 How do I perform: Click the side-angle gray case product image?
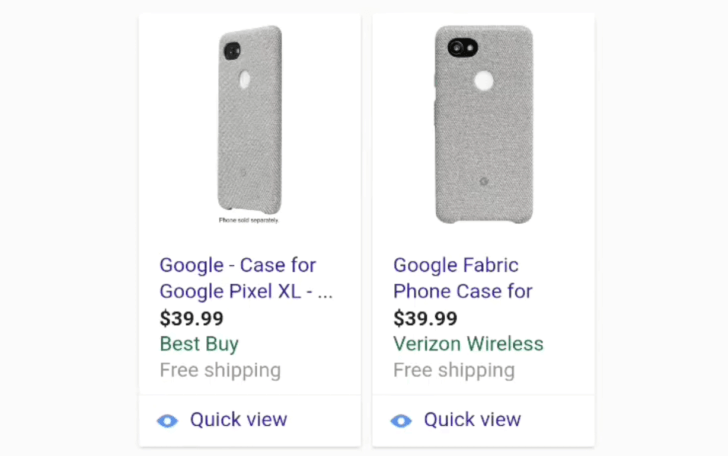(249, 120)
